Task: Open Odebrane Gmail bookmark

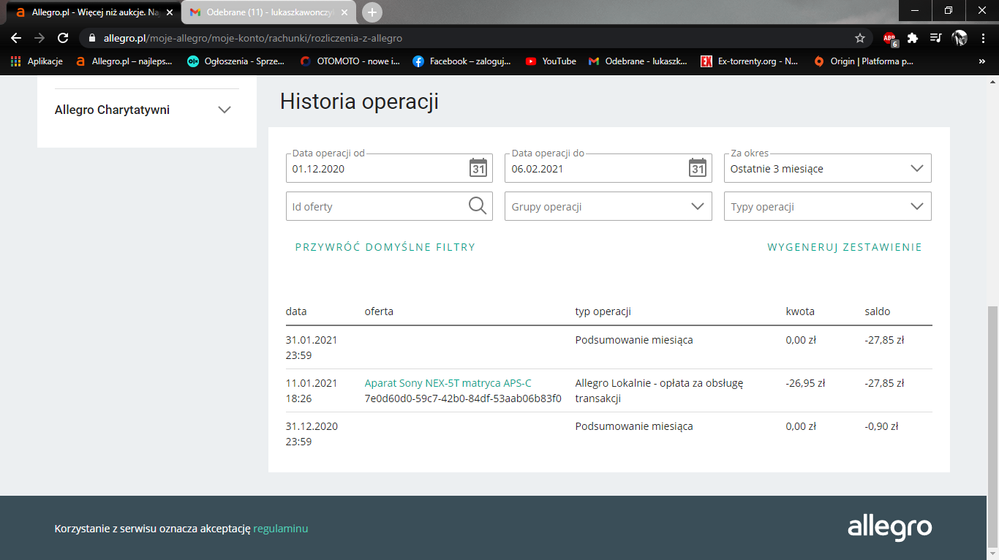Action: [x=638, y=61]
